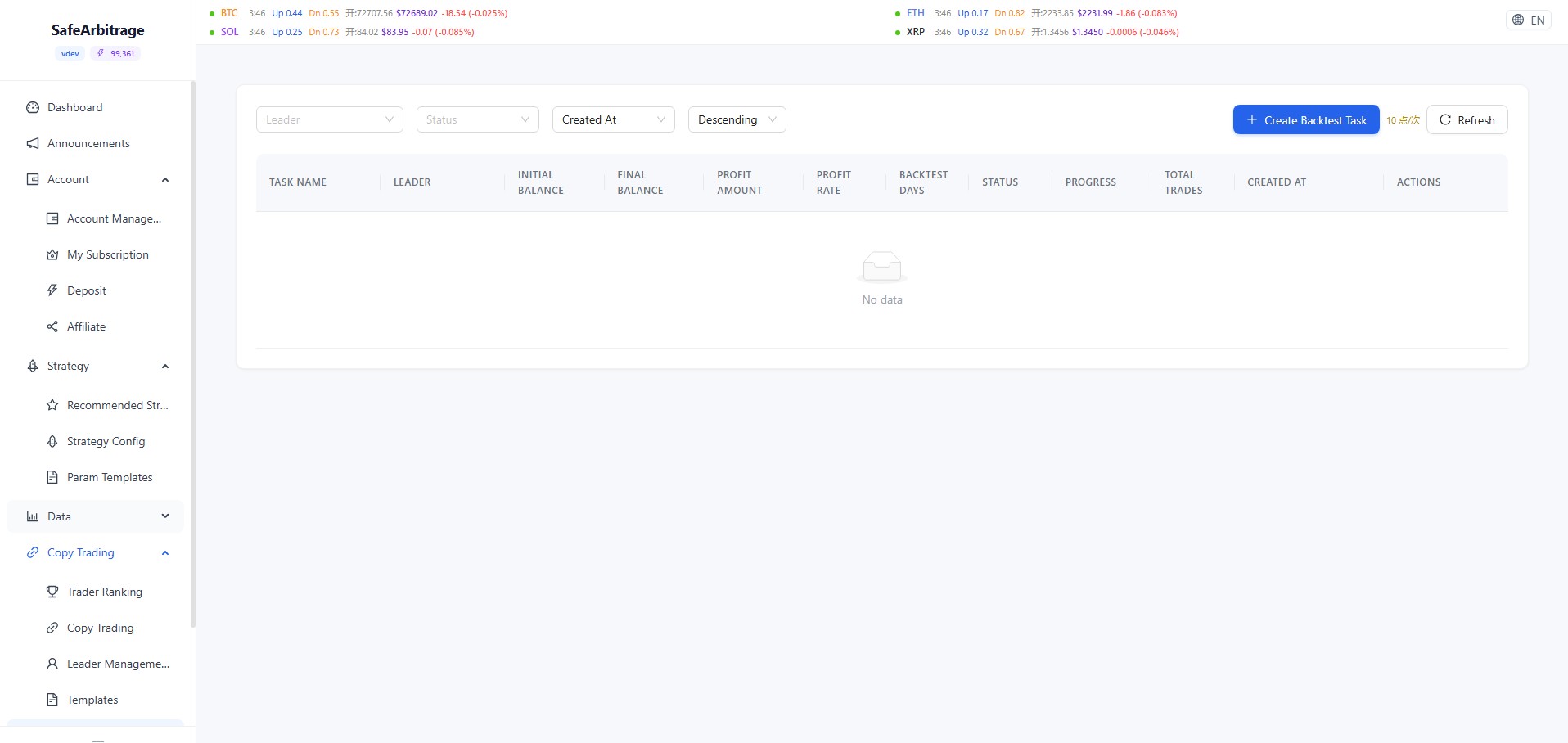Open the Leader Management user icon
This screenshot has width=1568, height=743.
coord(52,664)
